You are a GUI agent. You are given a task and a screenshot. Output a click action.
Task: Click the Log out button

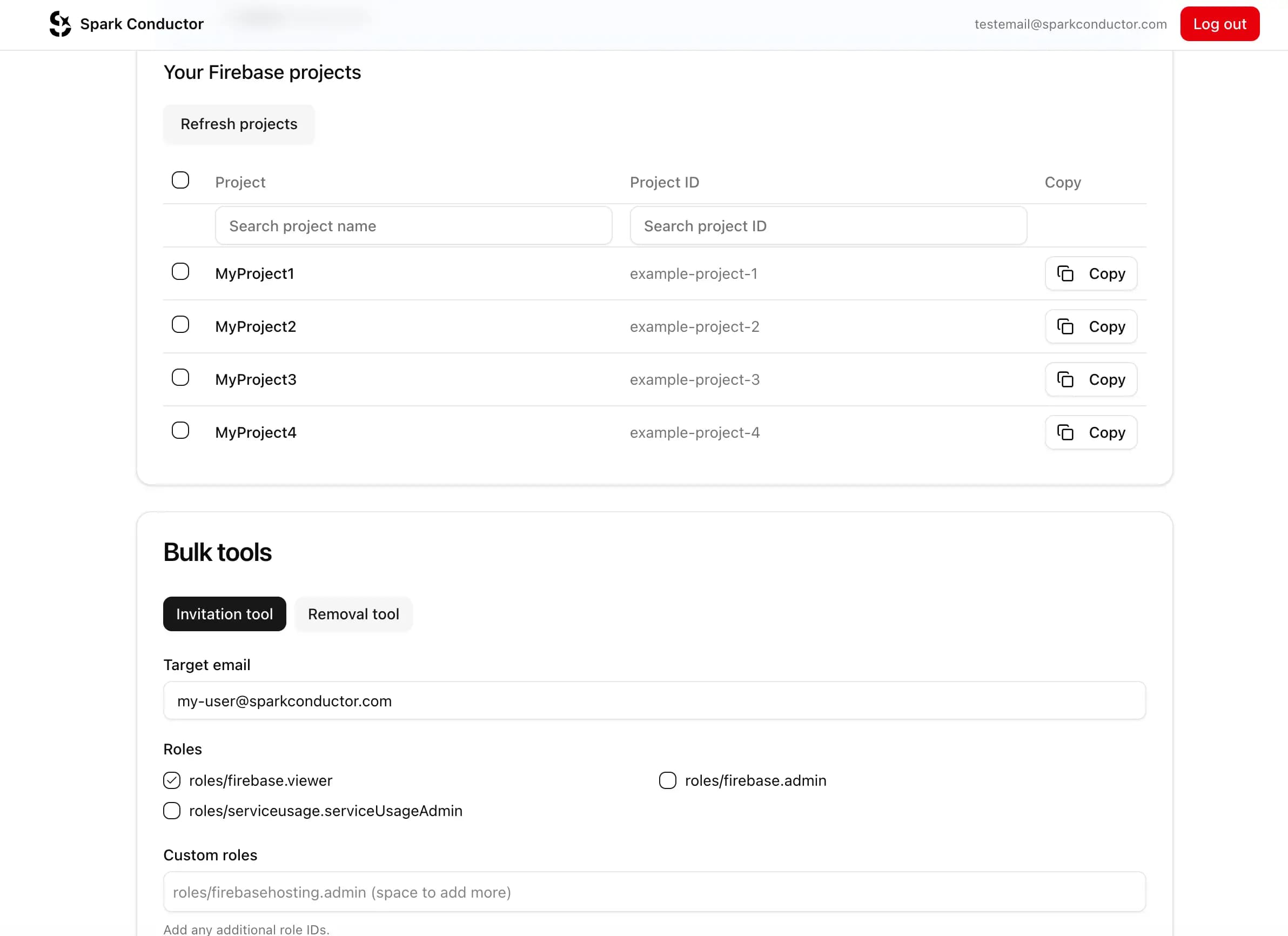(1219, 24)
